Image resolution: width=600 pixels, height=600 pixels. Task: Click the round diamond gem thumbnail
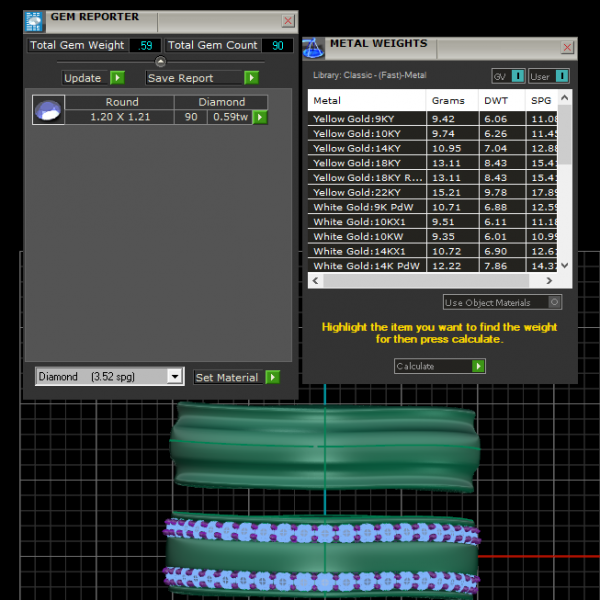49,110
